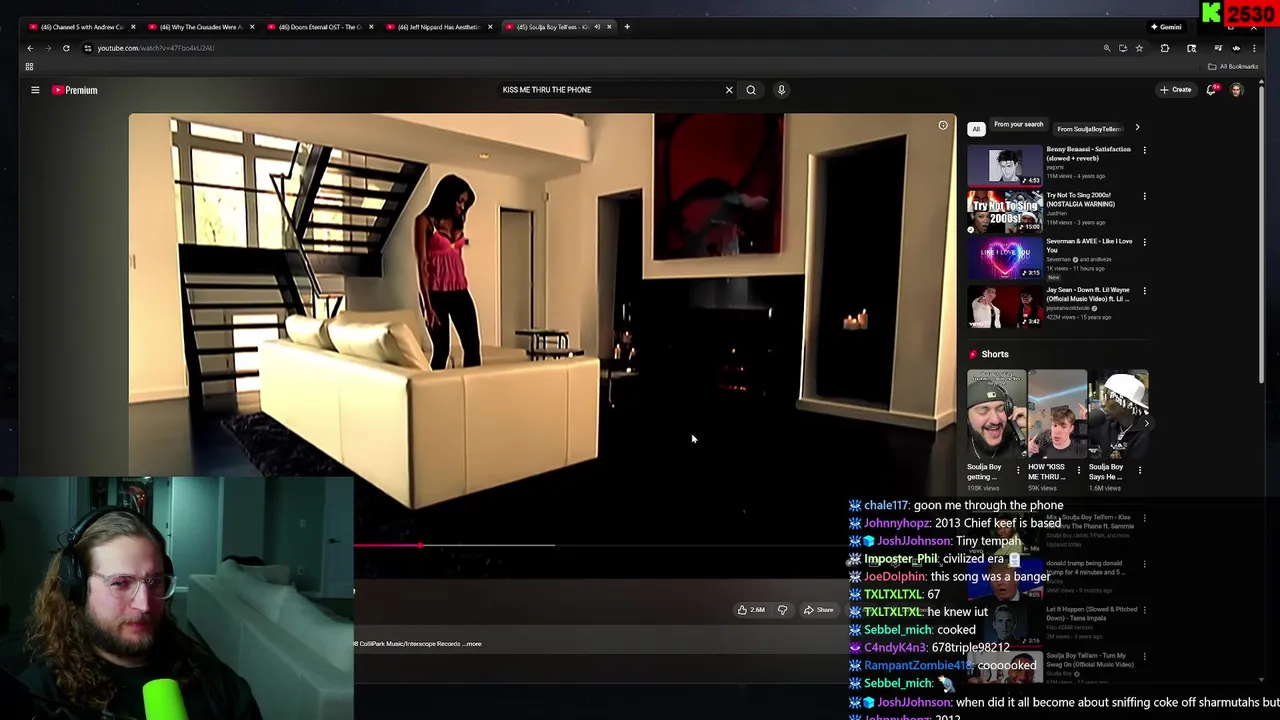The height and width of the screenshot is (720, 1280).
Task: Open the browser extensions puzzle icon
Action: (x=1165, y=48)
